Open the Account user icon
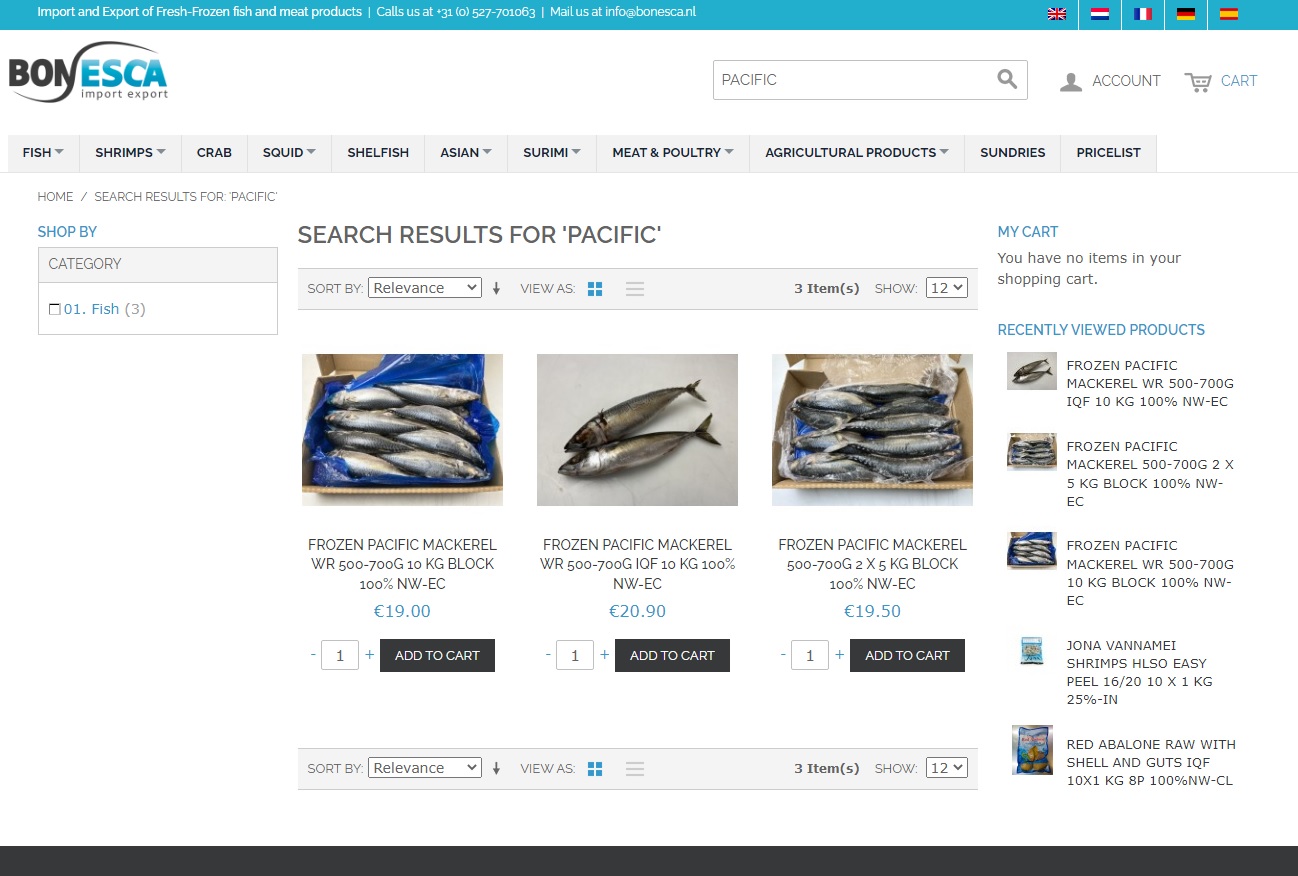1298x876 pixels. 1071,82
